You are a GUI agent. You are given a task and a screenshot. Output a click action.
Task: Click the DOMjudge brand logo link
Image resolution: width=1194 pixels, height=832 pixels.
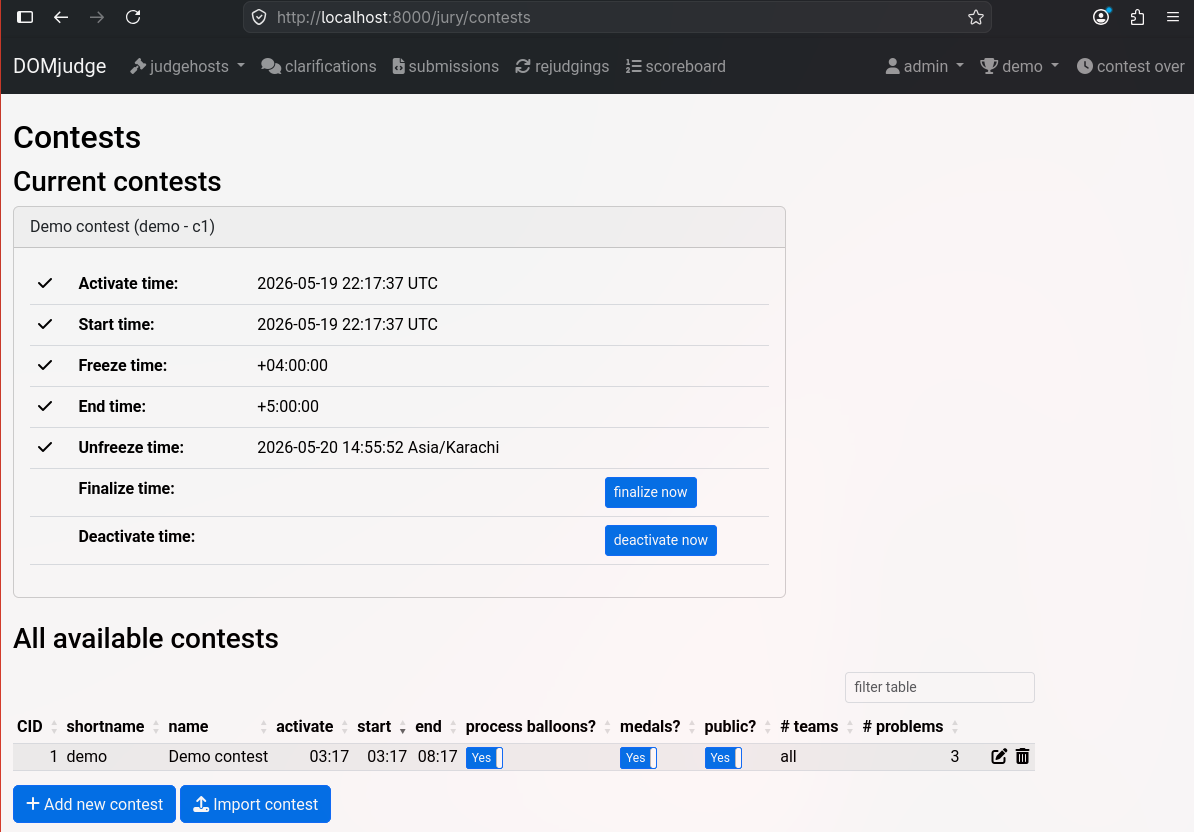59,66
